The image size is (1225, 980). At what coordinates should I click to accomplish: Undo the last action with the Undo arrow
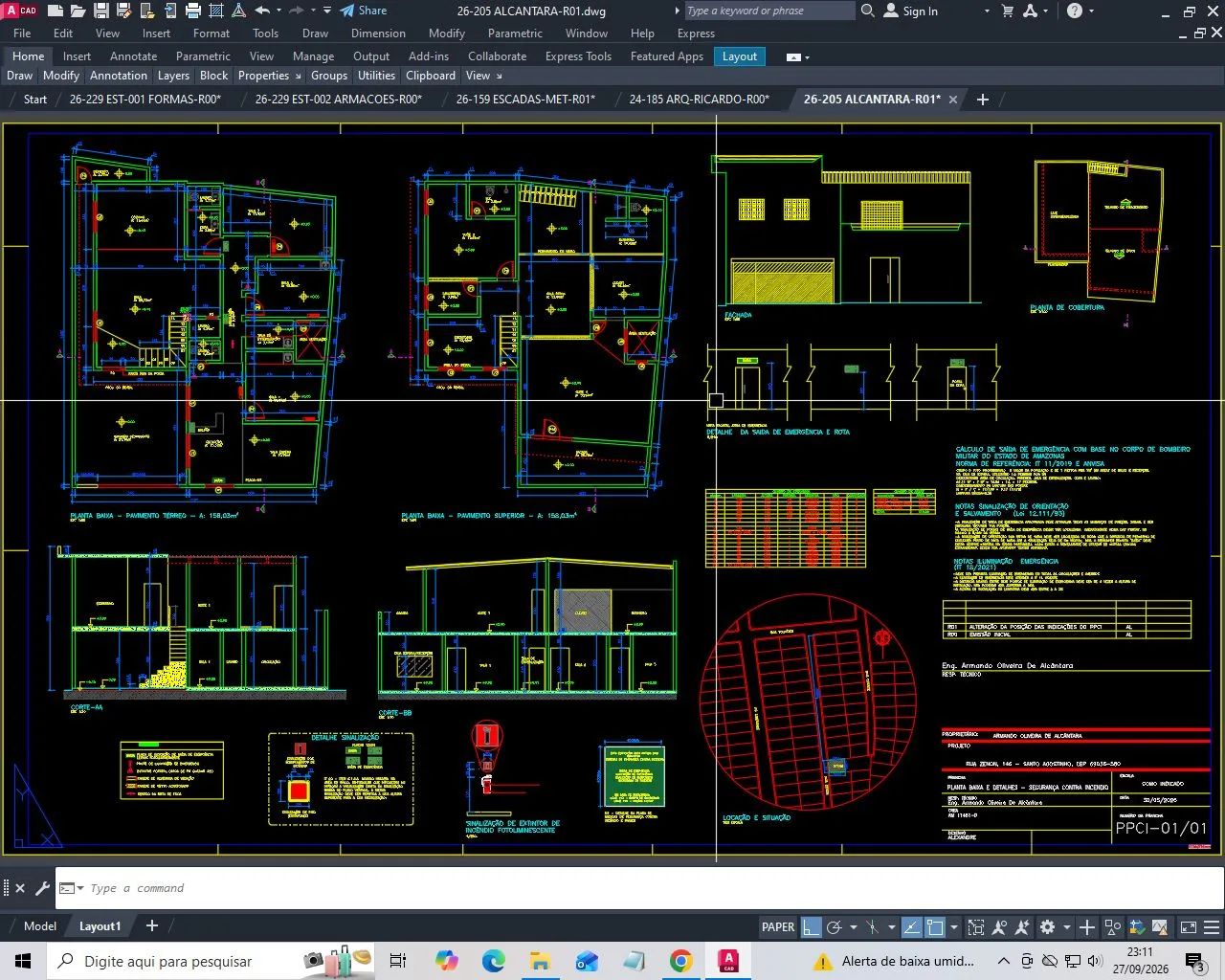tap(262, 11)
